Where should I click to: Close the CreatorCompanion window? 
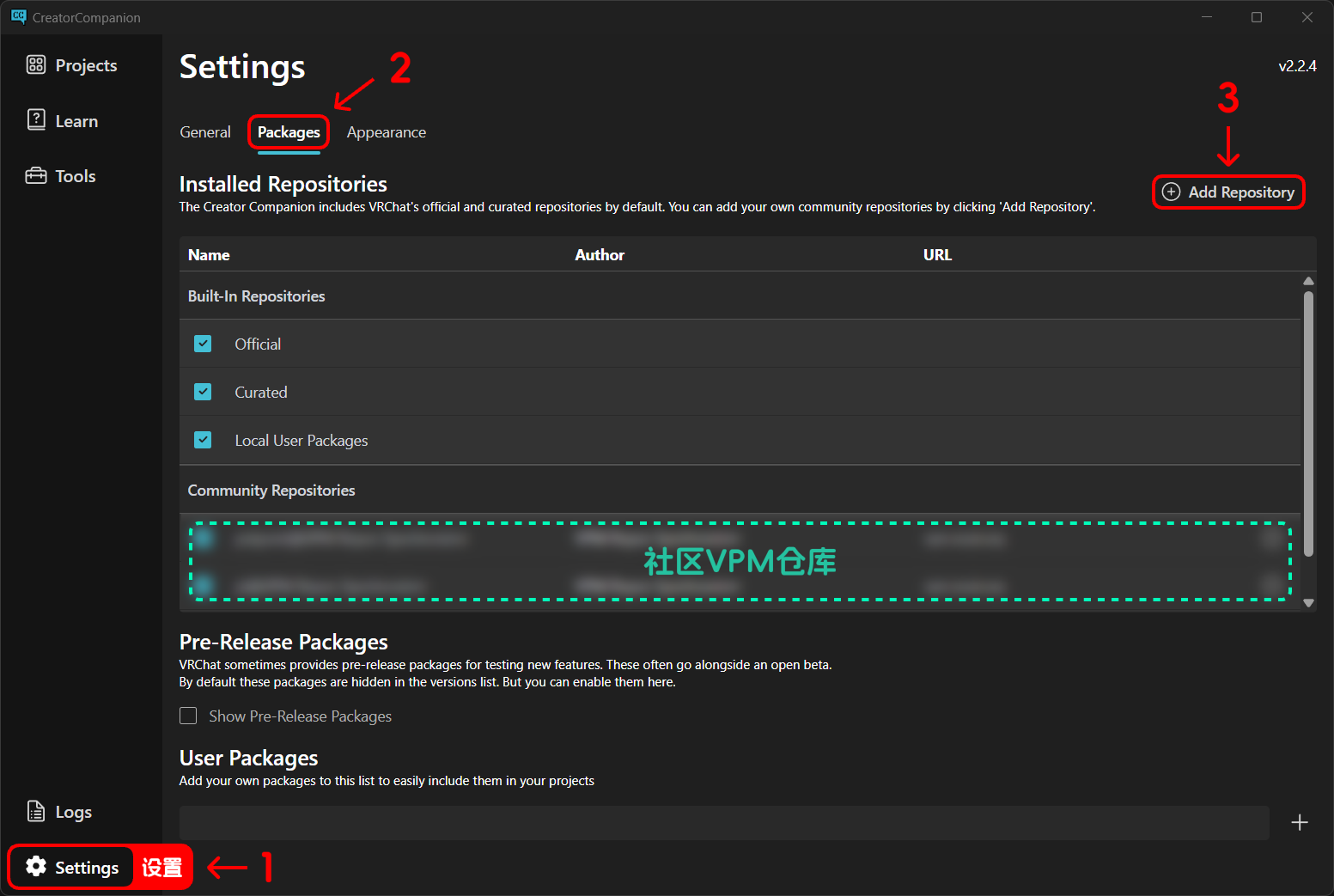(1307, 17)
